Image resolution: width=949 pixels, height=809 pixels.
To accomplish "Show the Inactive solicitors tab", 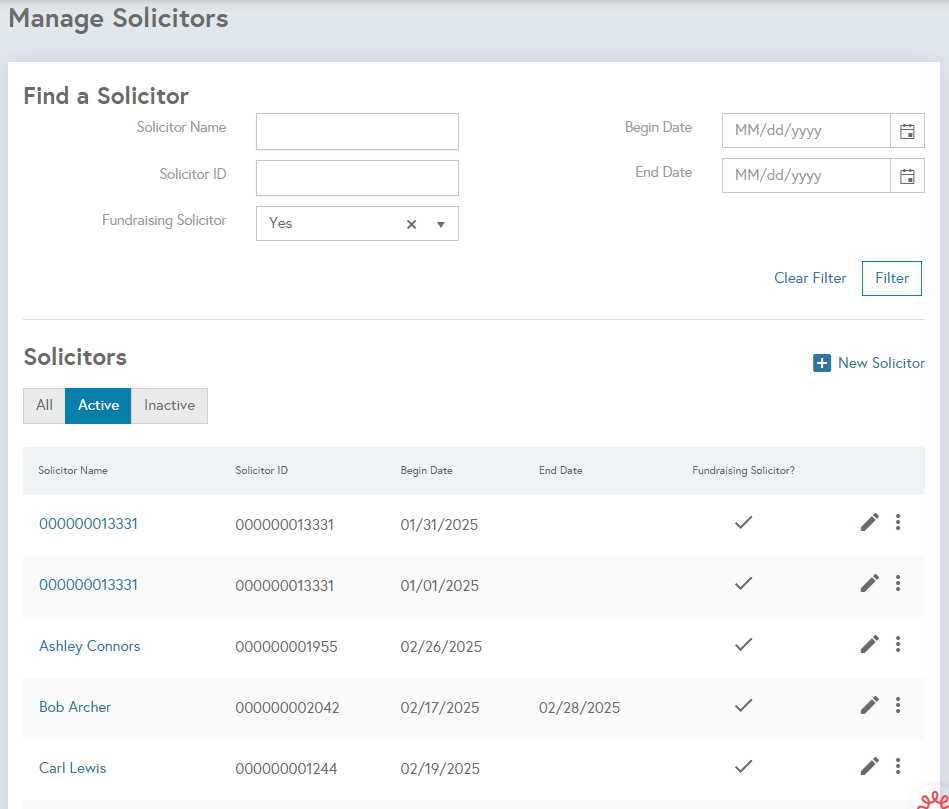I will coord(169,405).
